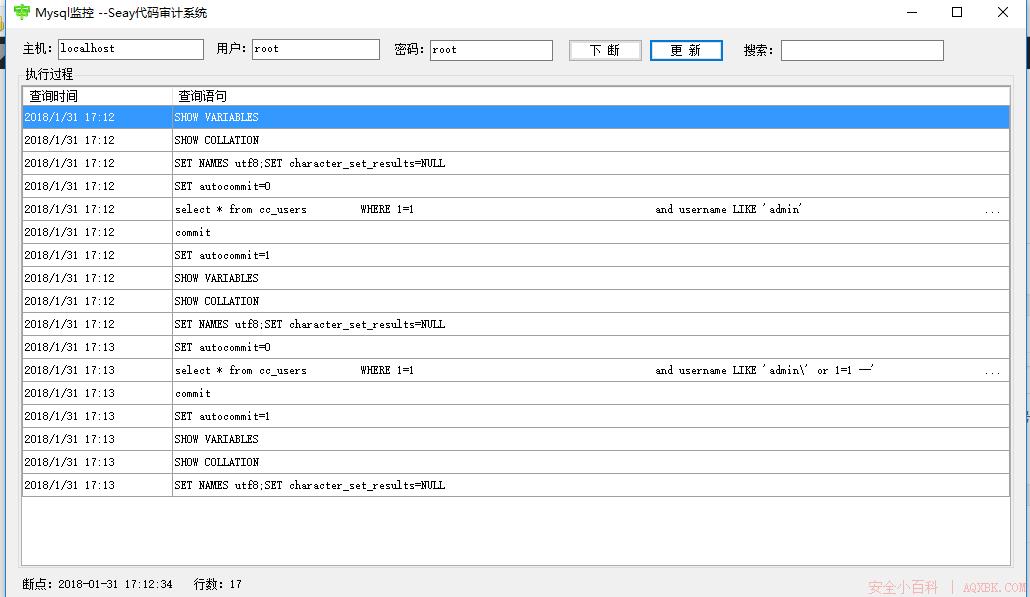Focus the 密码 input field
This screenshot has height=597, width=1030.
[491, 50]
